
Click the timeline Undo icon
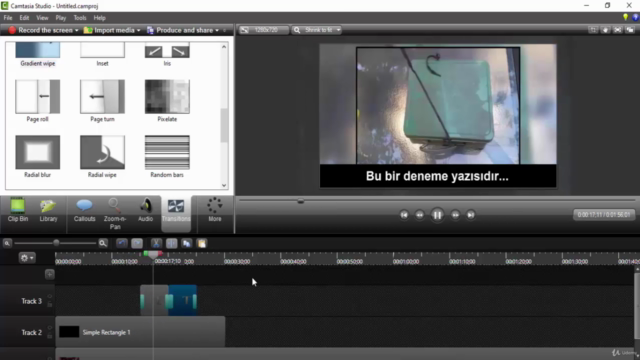122,243
